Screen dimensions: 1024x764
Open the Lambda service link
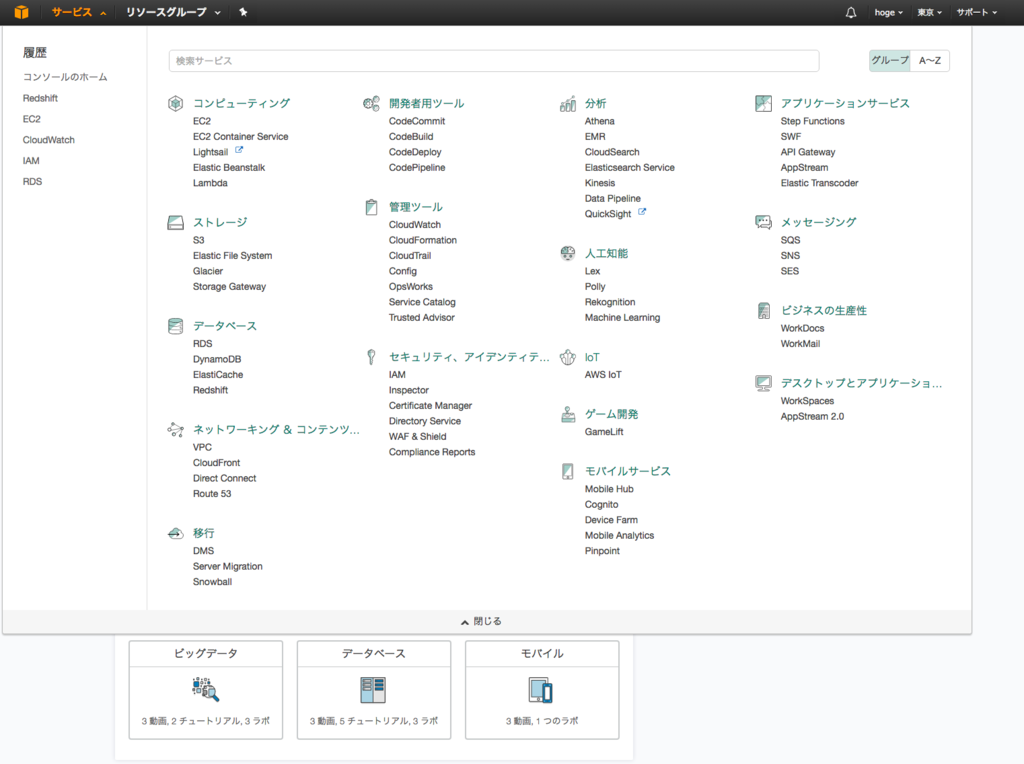[210, 183]
